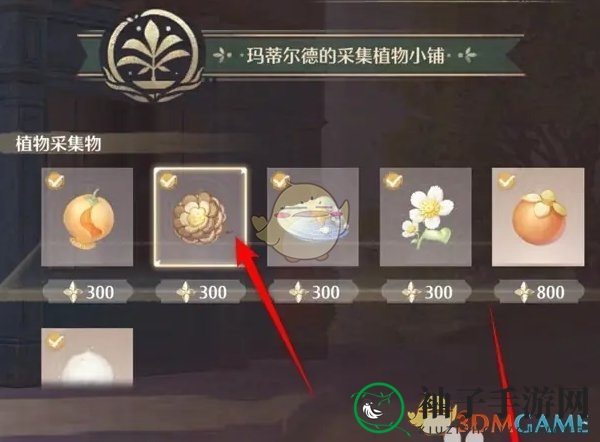Click the round bird mascot item
This screenshot has width=600, height=442.
click(313, 217)
